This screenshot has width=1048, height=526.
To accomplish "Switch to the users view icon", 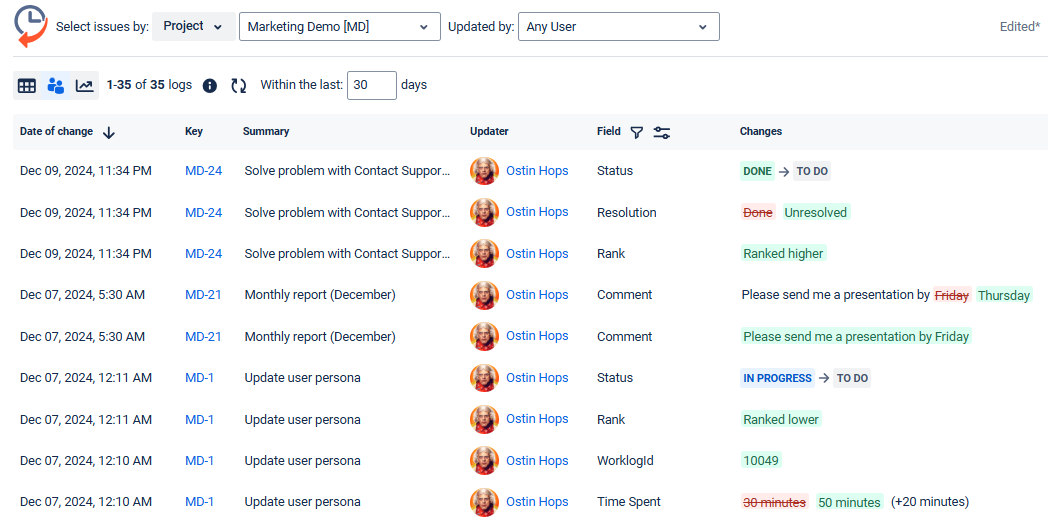I will click(56, 86).
